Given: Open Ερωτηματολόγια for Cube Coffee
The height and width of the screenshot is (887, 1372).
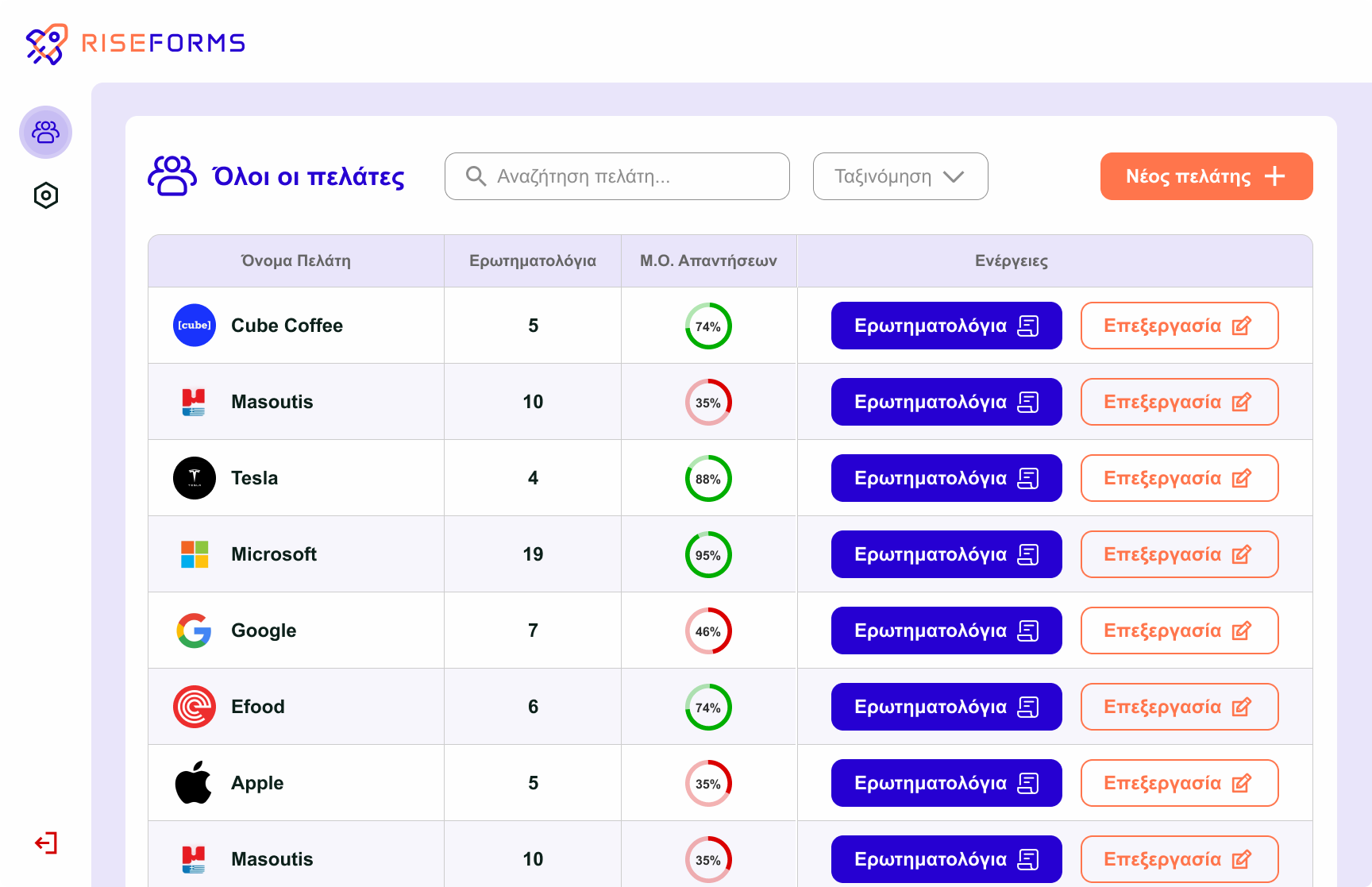Looking at the screenshot, I should [946, 326].
